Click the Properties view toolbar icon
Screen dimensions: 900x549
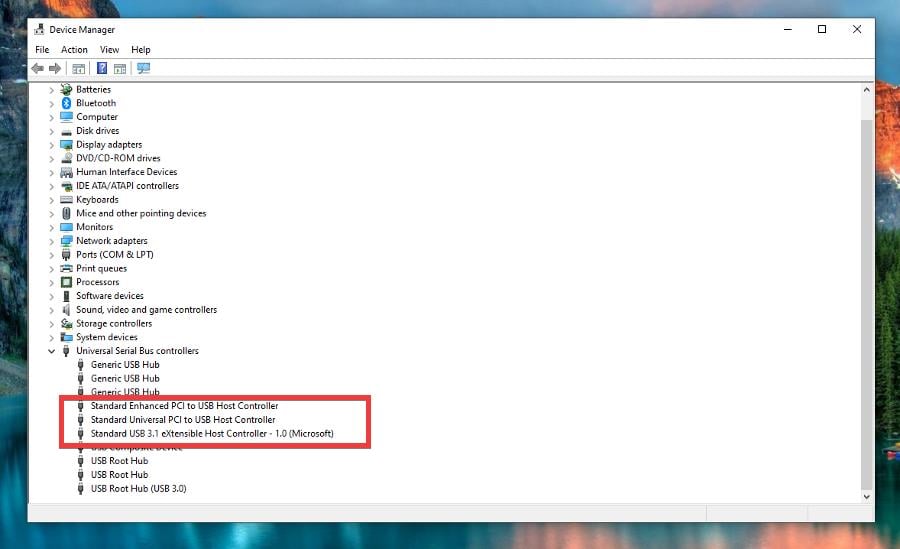(119, 68)
